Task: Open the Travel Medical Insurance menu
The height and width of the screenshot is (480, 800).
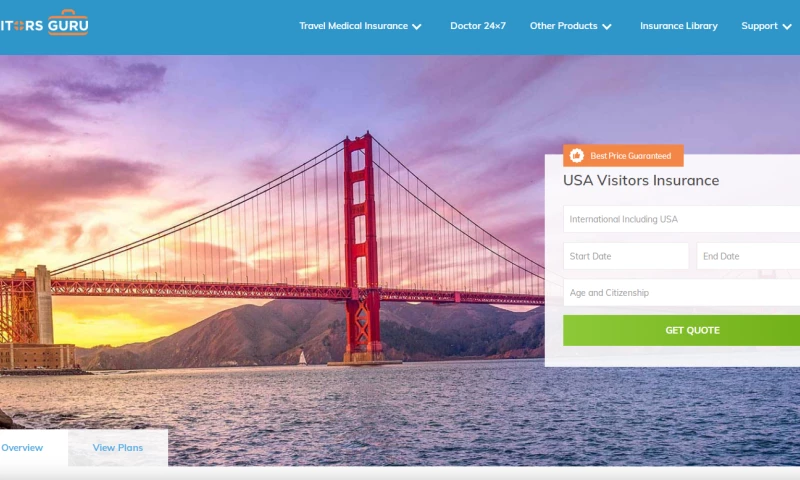Action: pyautogui.click(x=353, y=26)
